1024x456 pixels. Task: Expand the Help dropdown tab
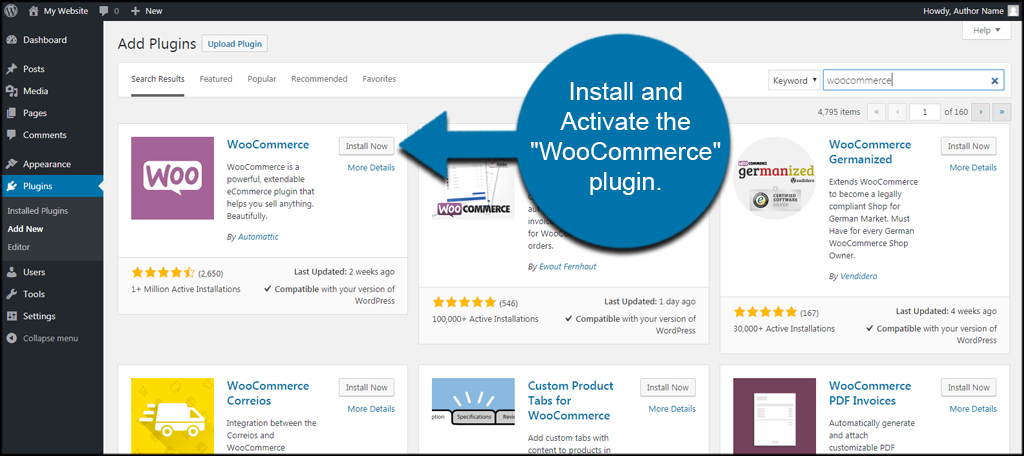(x=986, y=30)
